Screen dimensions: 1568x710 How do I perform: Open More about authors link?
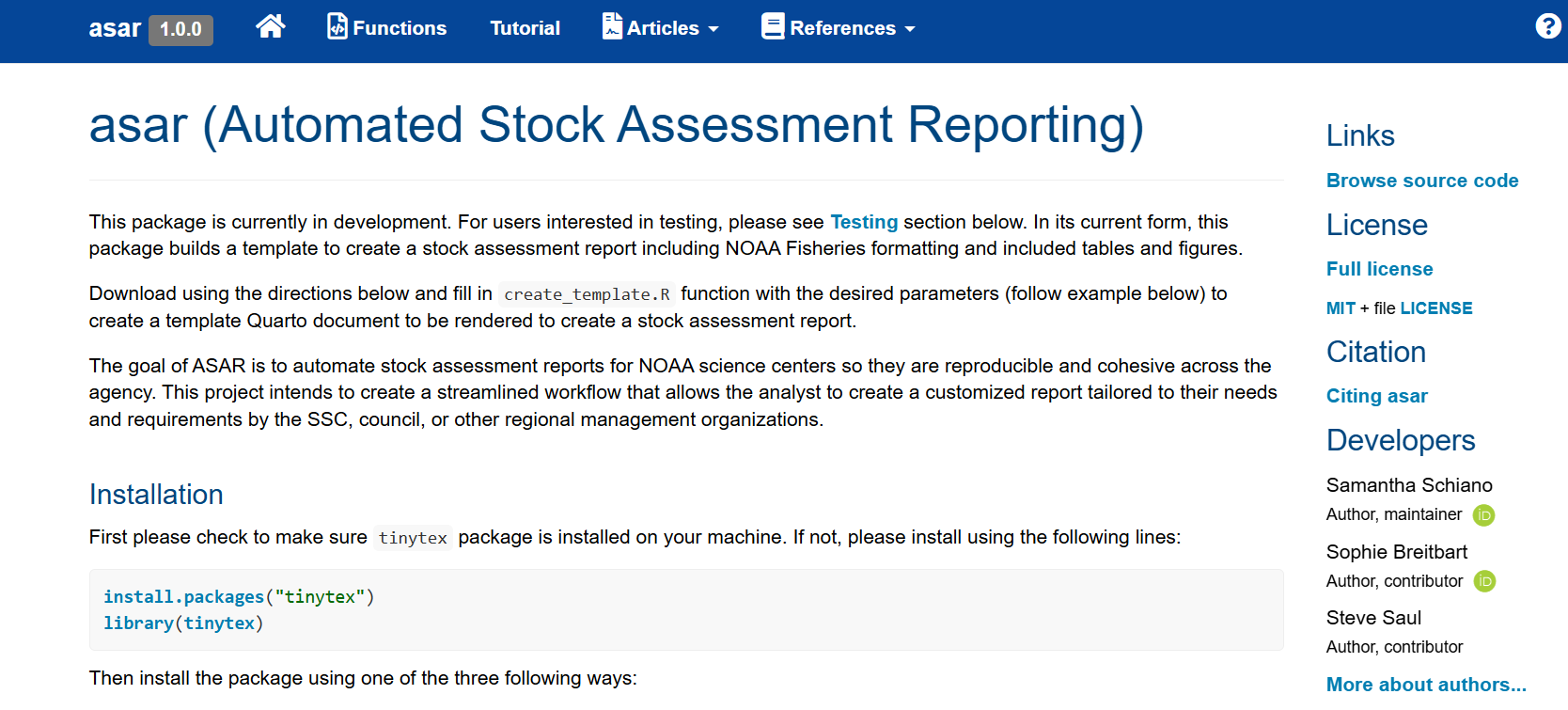tap(1426, 685)
